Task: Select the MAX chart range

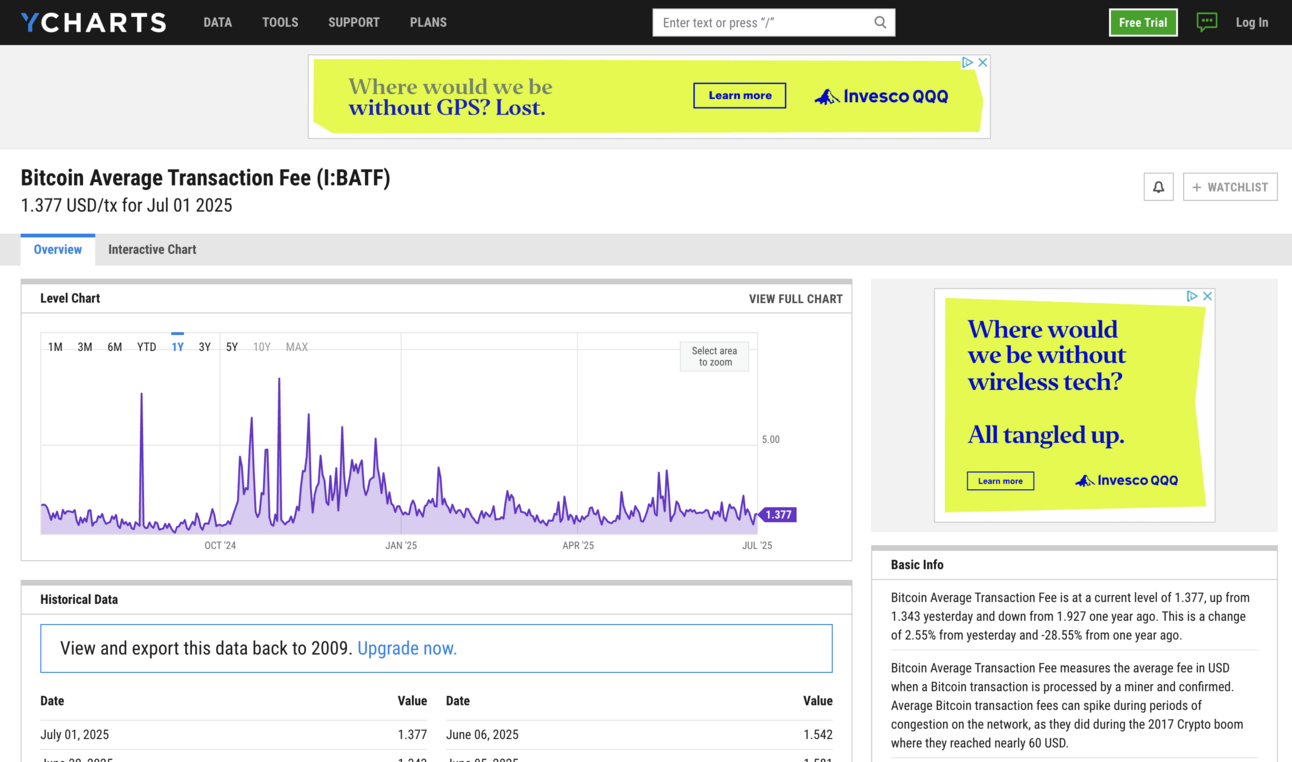Action: [x=297, y=347]
